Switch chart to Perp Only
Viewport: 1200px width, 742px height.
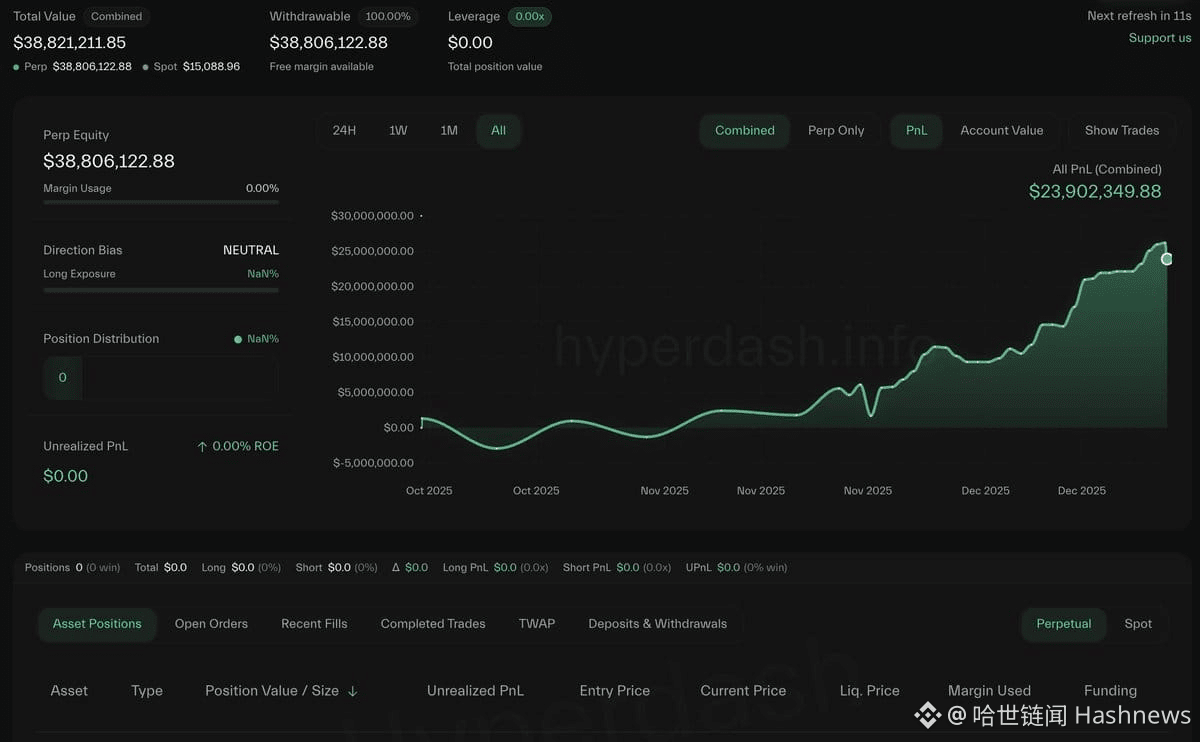(836, 131)
